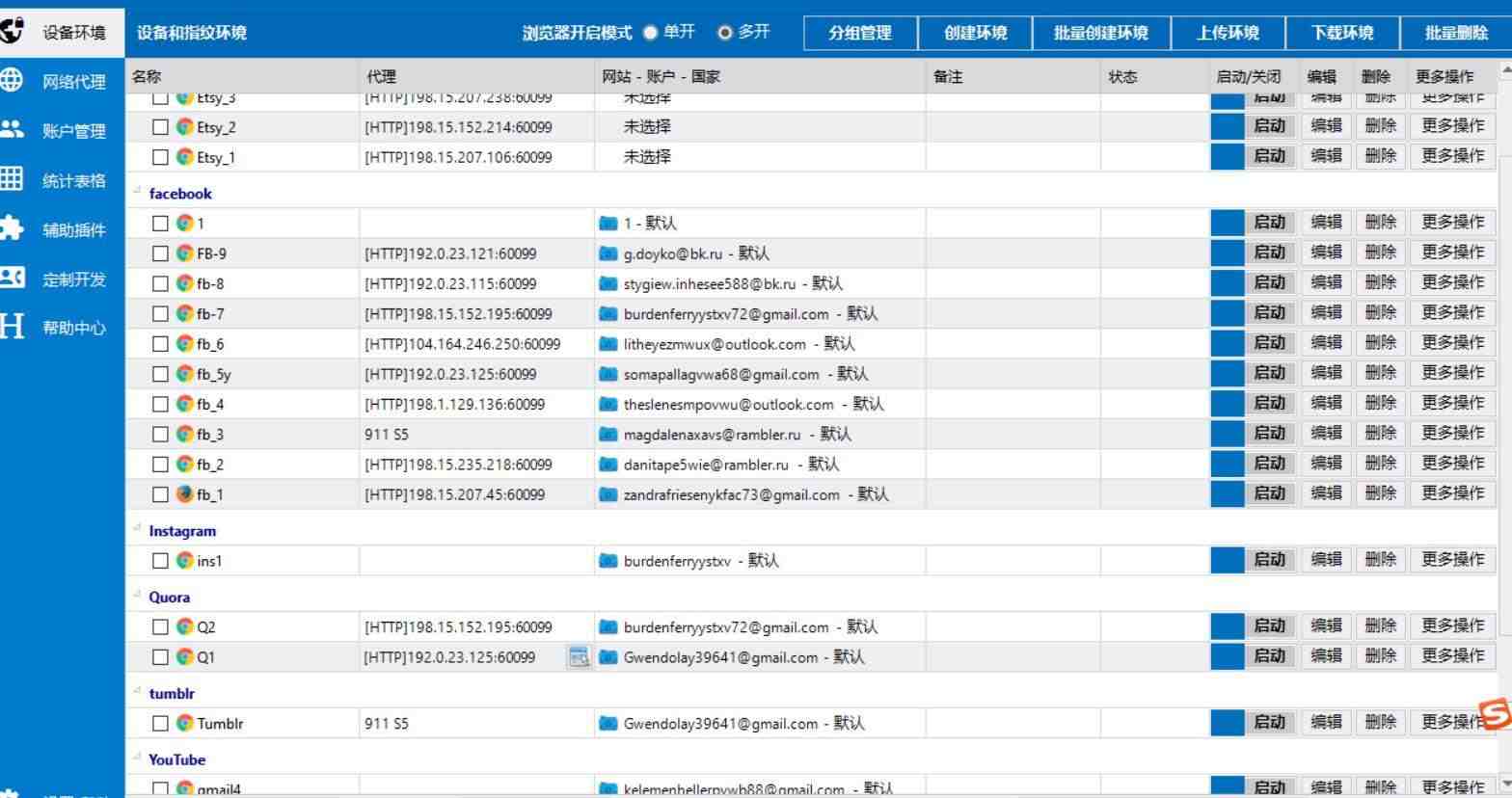Check the box for fb-8
1512x798 pixels.
[161, 283]
